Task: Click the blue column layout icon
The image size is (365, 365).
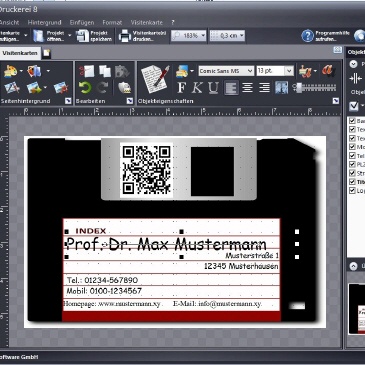Action: [281, 88]
